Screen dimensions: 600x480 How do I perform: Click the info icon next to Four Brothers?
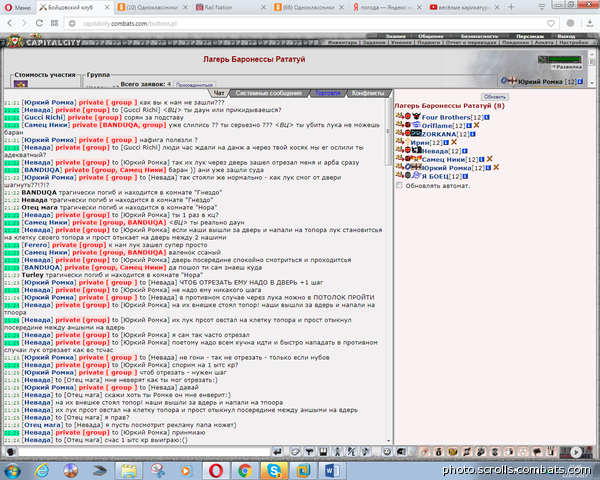pos(487,117)
